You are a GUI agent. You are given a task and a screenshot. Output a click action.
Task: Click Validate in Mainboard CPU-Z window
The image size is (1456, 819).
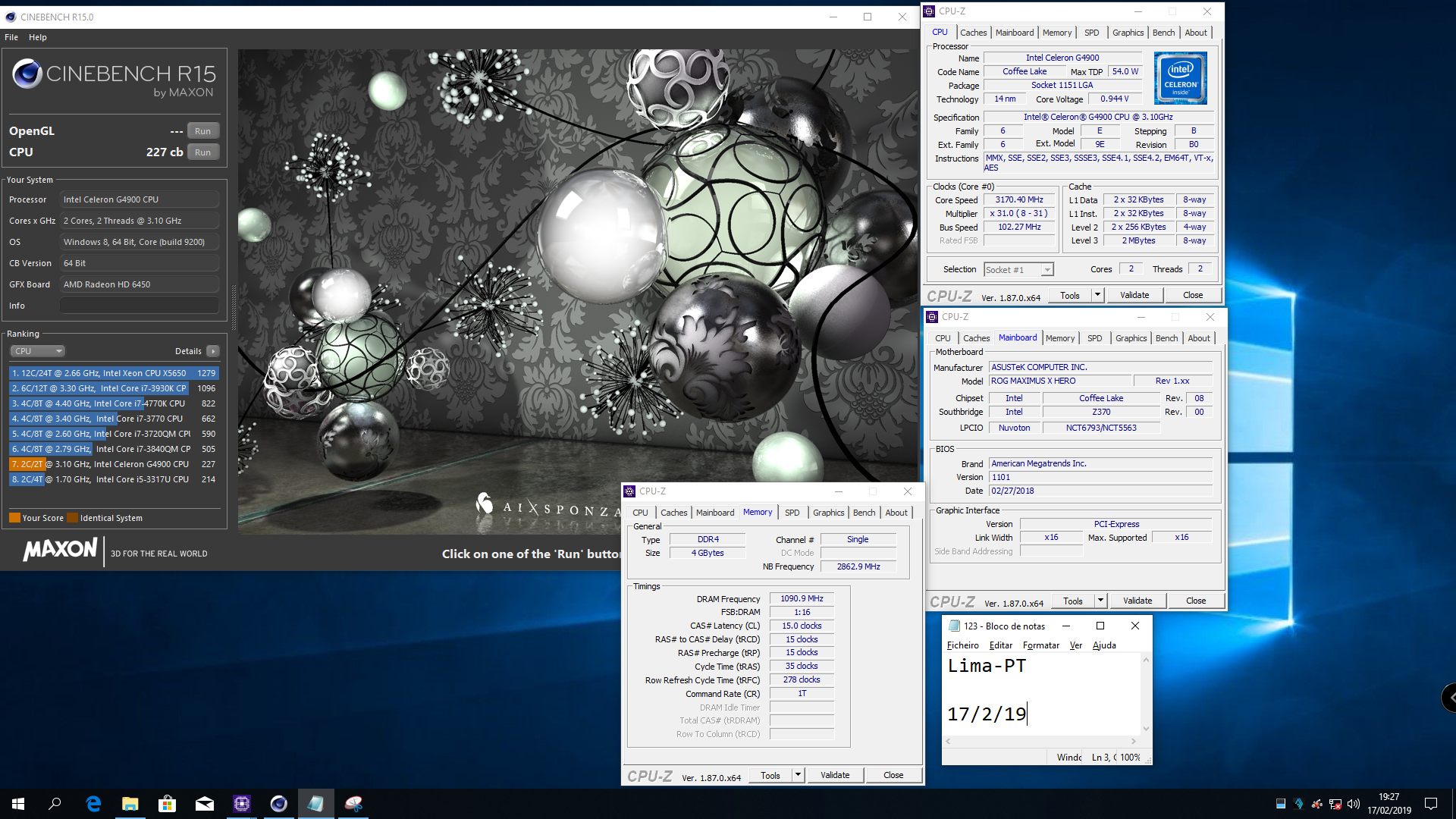click(x=1137, y=601)
